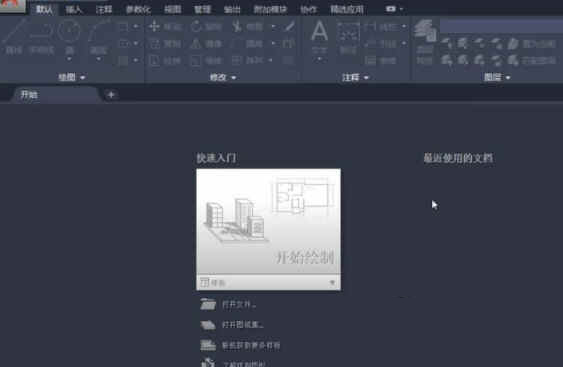This screenshot has height=367, width=563.
Task: Switch to the 默认 Home ribbon tab
Action: point(44,10)
